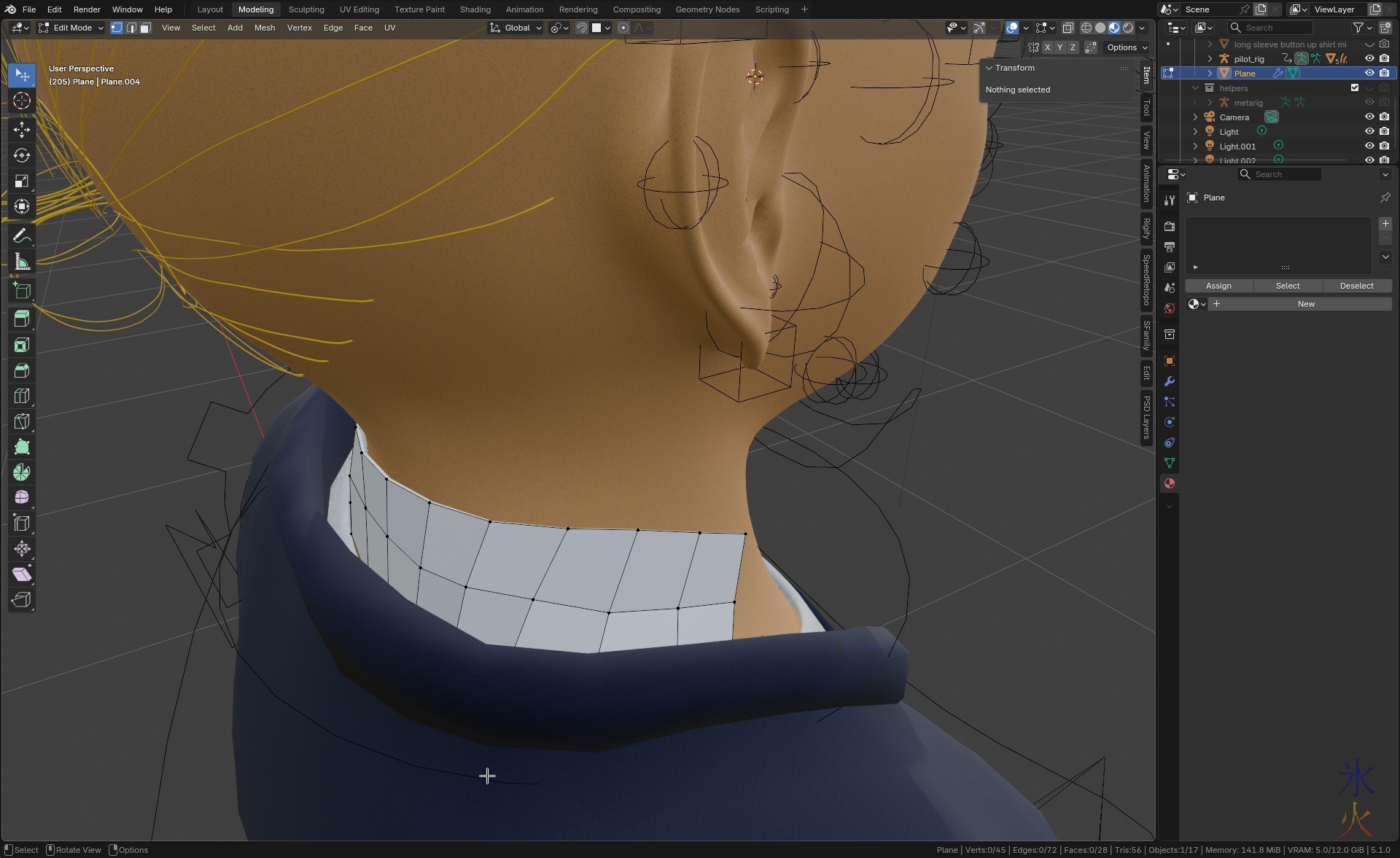Switch to the Sculpting workspace tab
This screenshot has height=858, width=1400.
point(306,9)
